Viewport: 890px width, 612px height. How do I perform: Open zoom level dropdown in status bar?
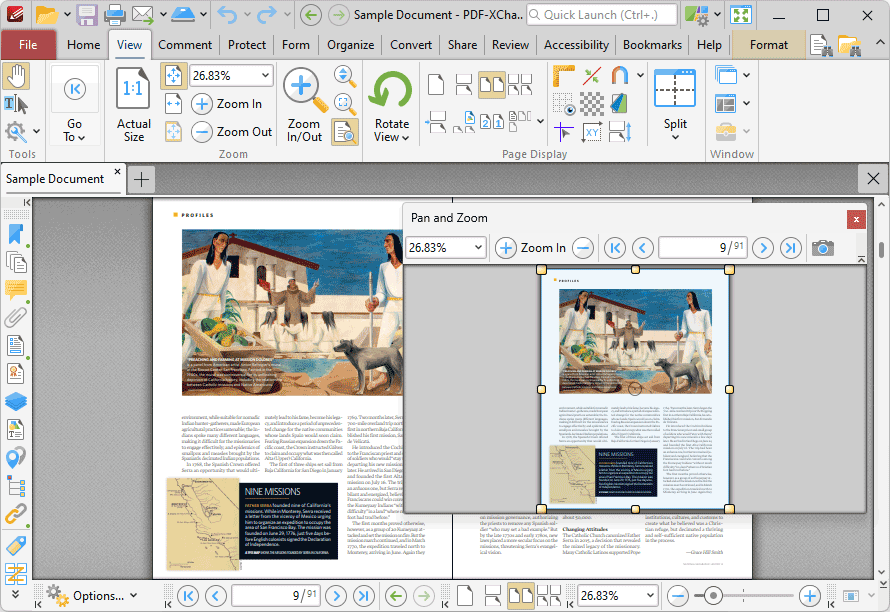pos(650,596)
